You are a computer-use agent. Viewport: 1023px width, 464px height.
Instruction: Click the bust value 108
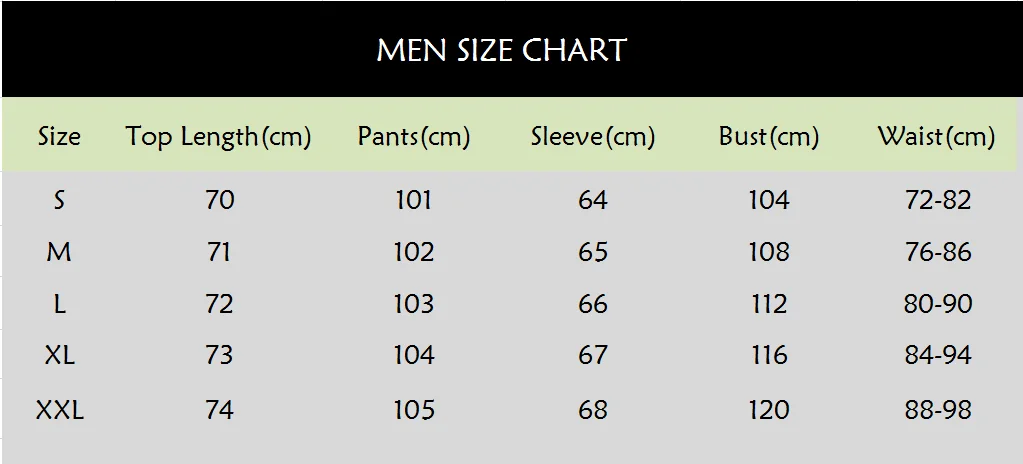(769, 252)
